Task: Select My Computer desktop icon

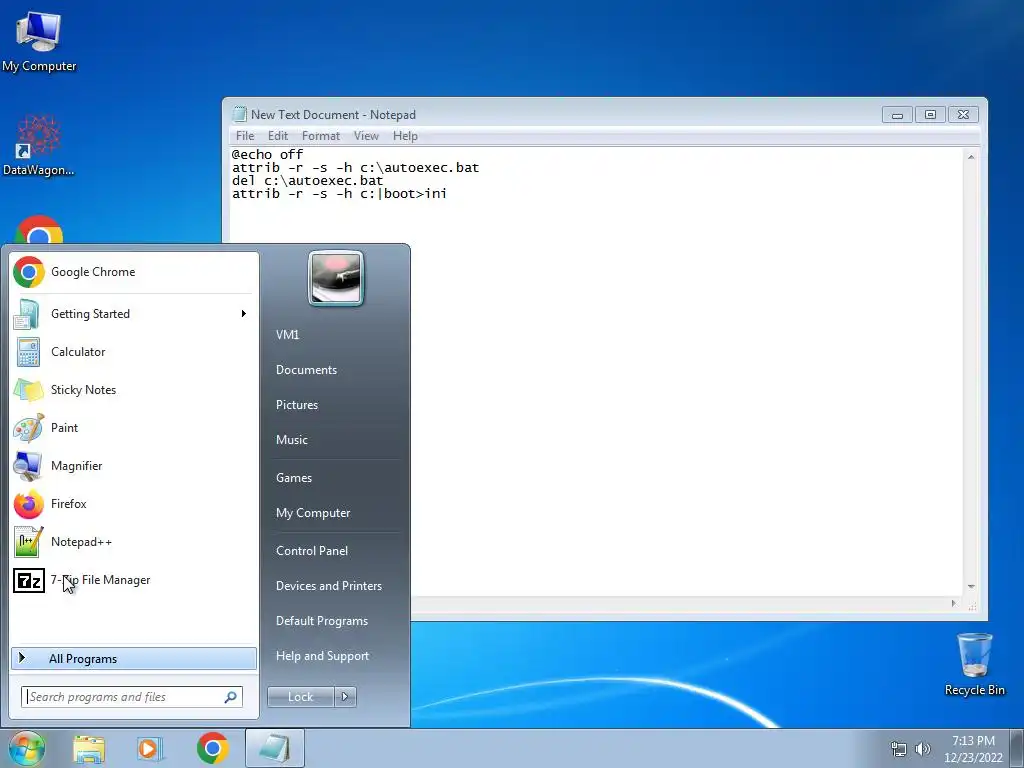Action: pos(39,42)
